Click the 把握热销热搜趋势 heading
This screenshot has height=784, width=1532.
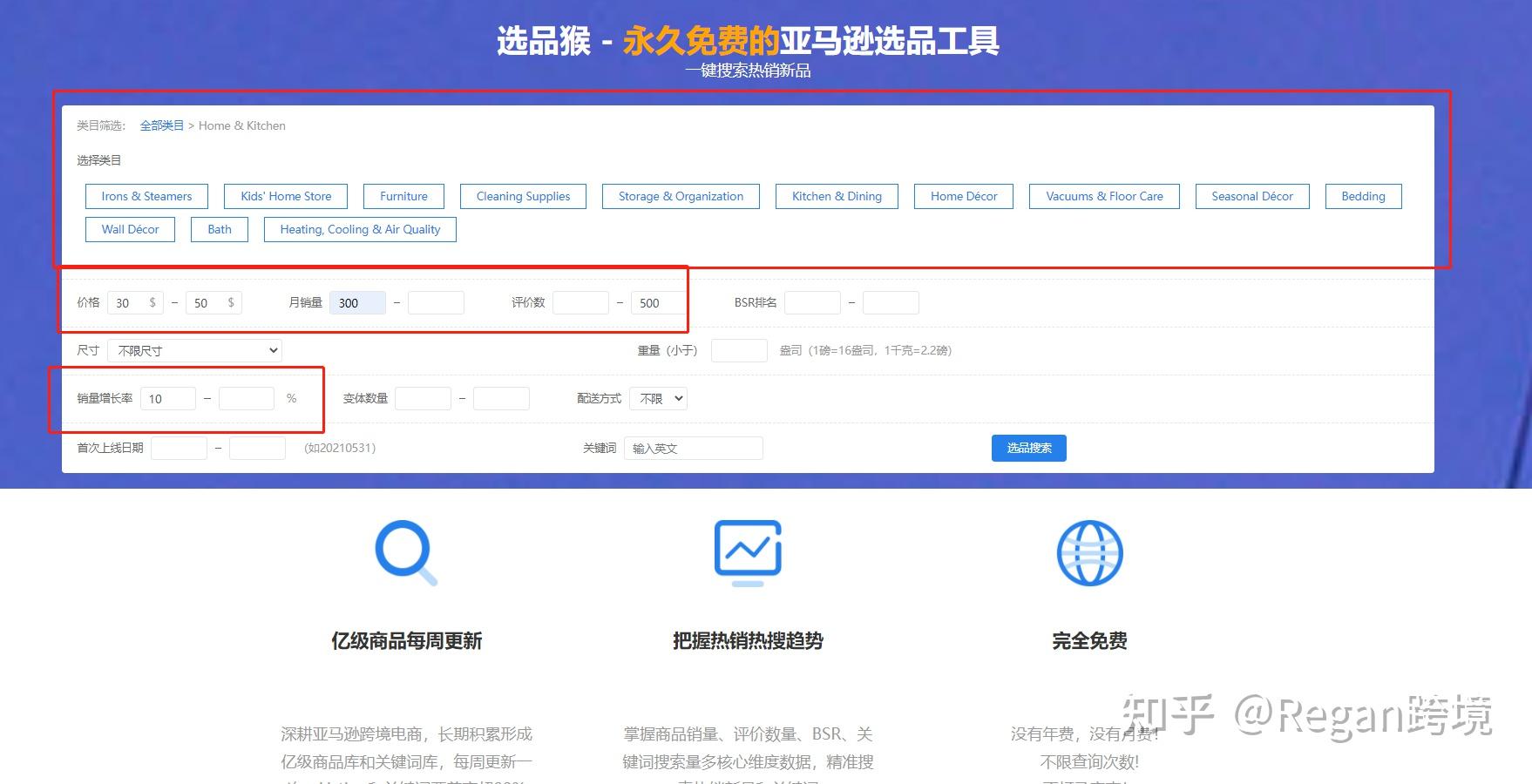pyautogui.click(x=748, y=641)
